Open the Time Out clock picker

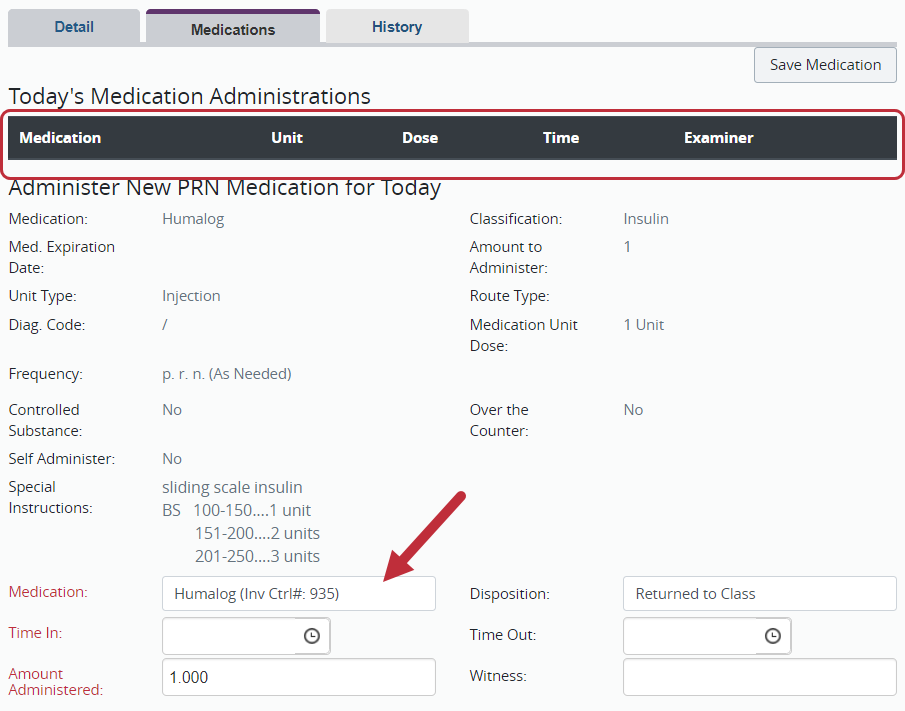coord(773,636)
